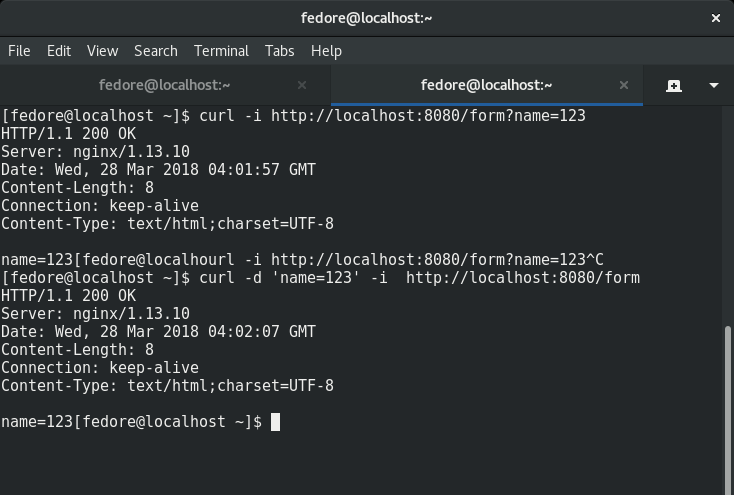Open the View menu
The image size is (734, 495).
pyautogui.click(x=103, y=51)
